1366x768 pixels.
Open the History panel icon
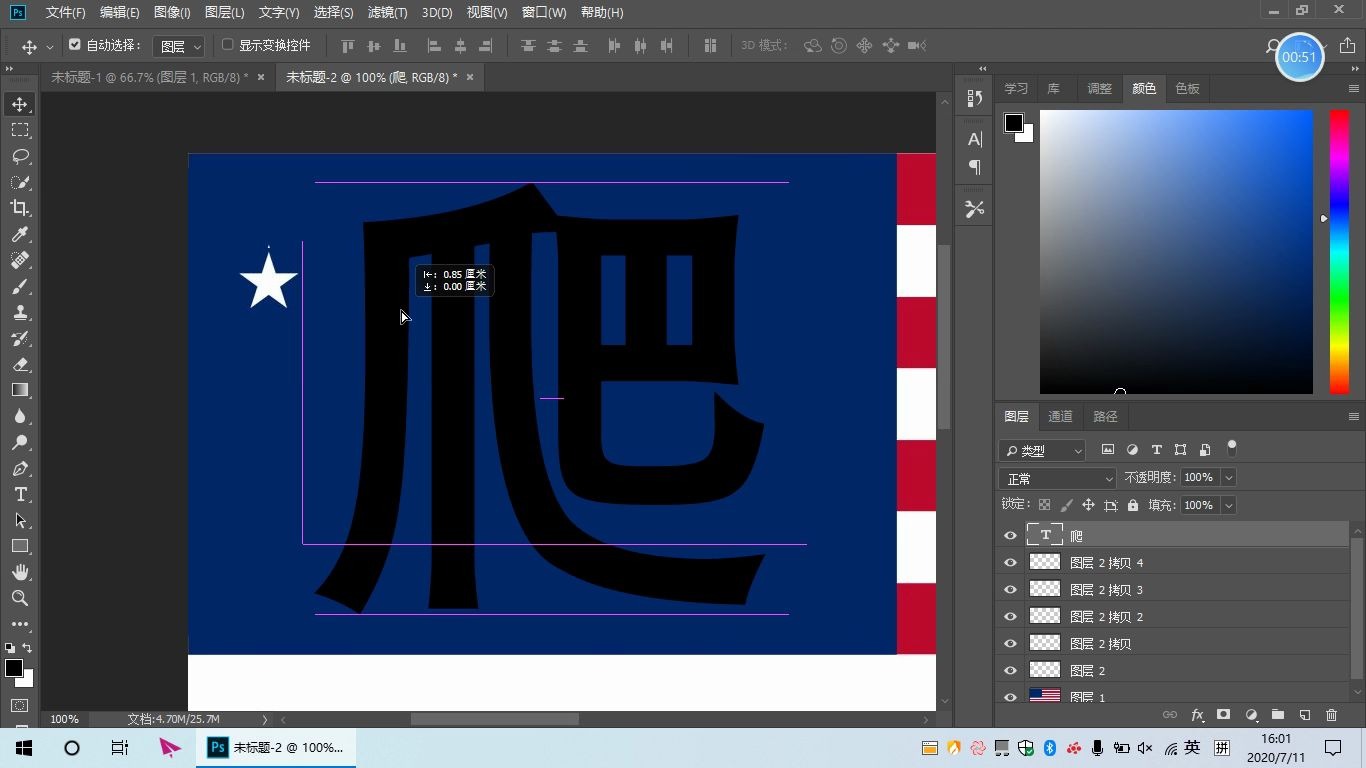click(975, 98)
